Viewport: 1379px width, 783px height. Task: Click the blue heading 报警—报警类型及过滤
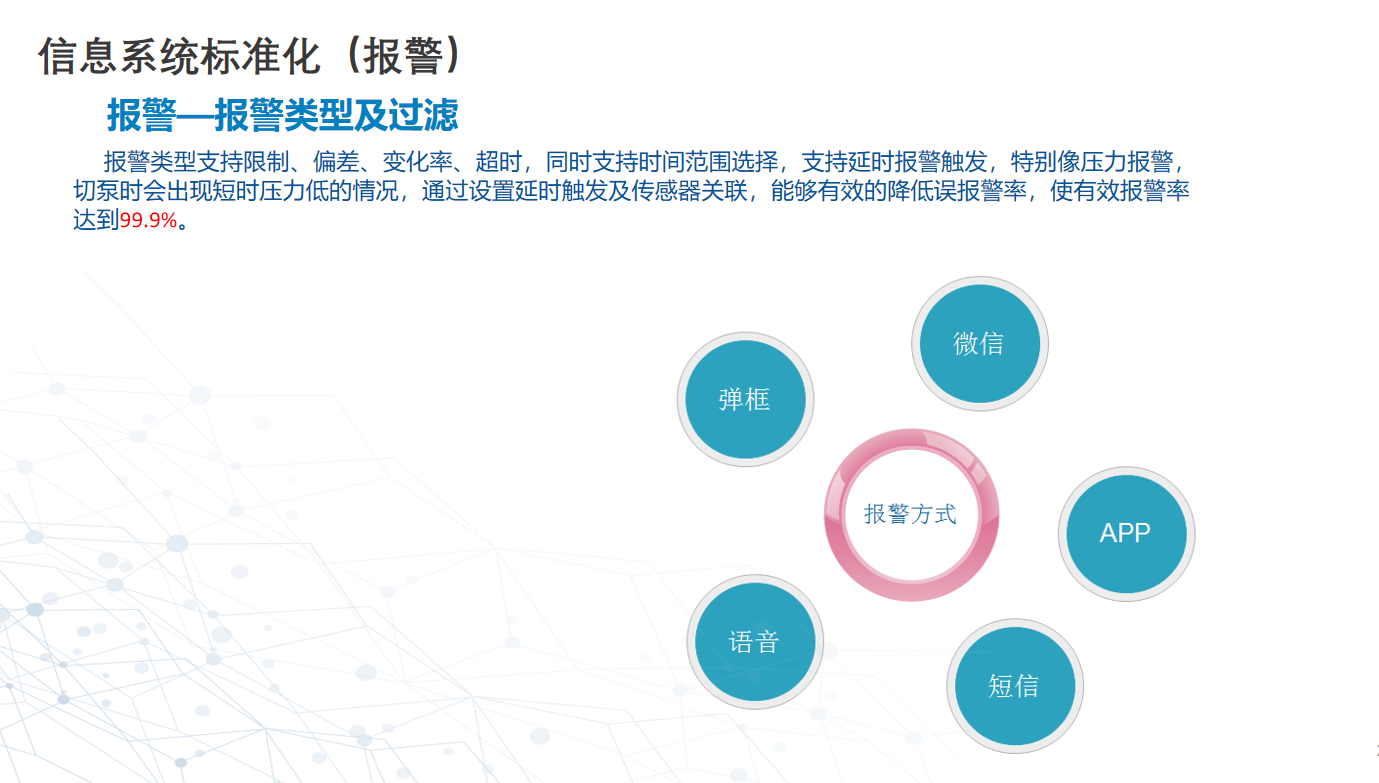[283, 116]
